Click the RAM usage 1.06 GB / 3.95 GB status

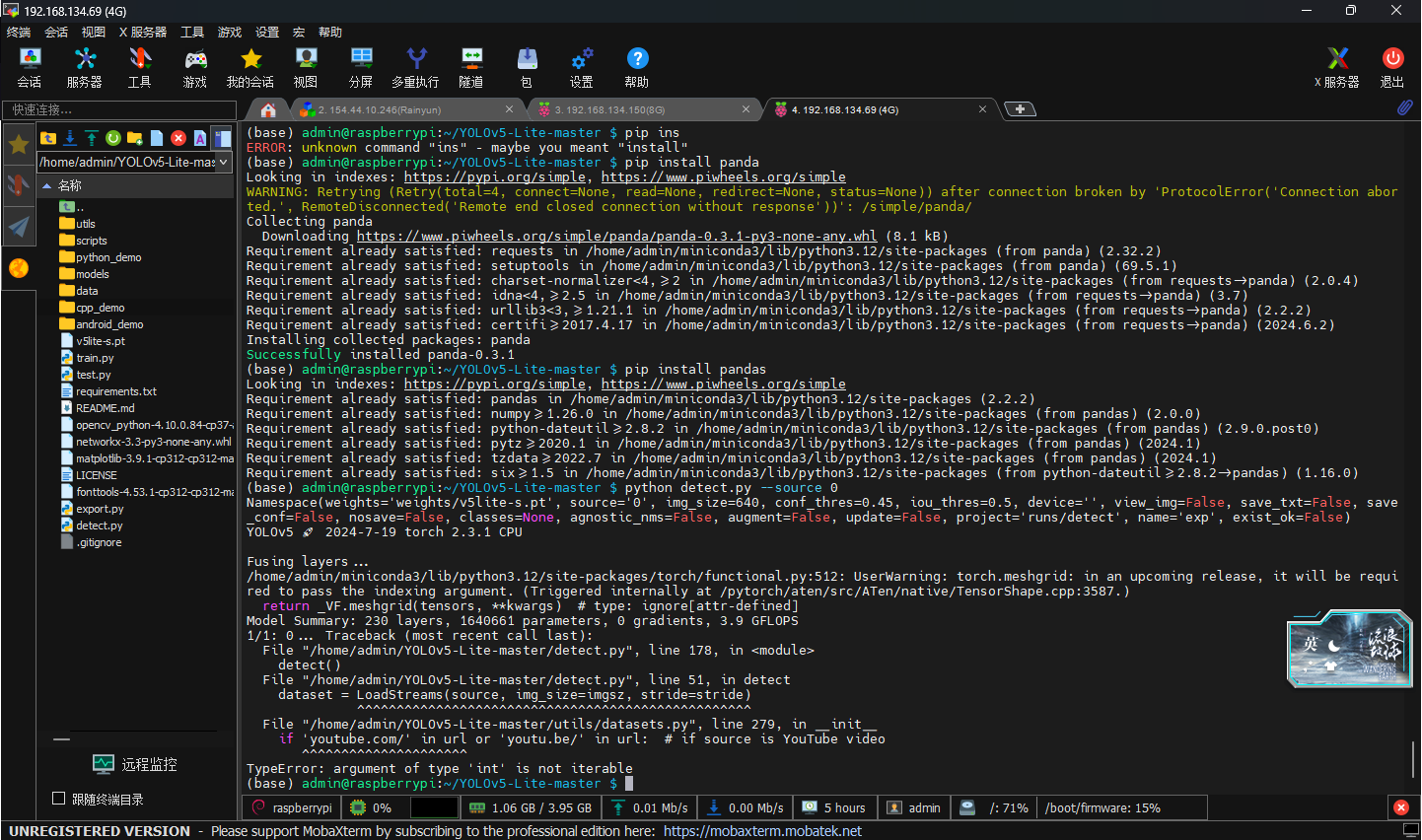531,807
